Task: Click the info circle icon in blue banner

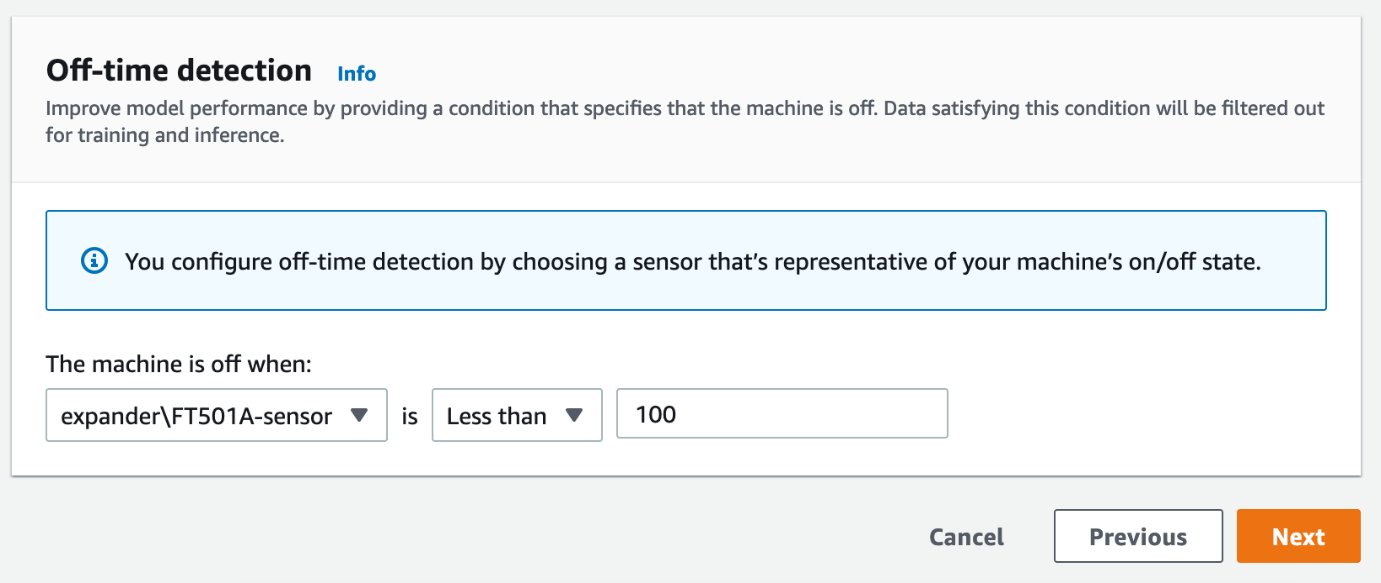Action: pyautogui.click(x=93, y=261)
